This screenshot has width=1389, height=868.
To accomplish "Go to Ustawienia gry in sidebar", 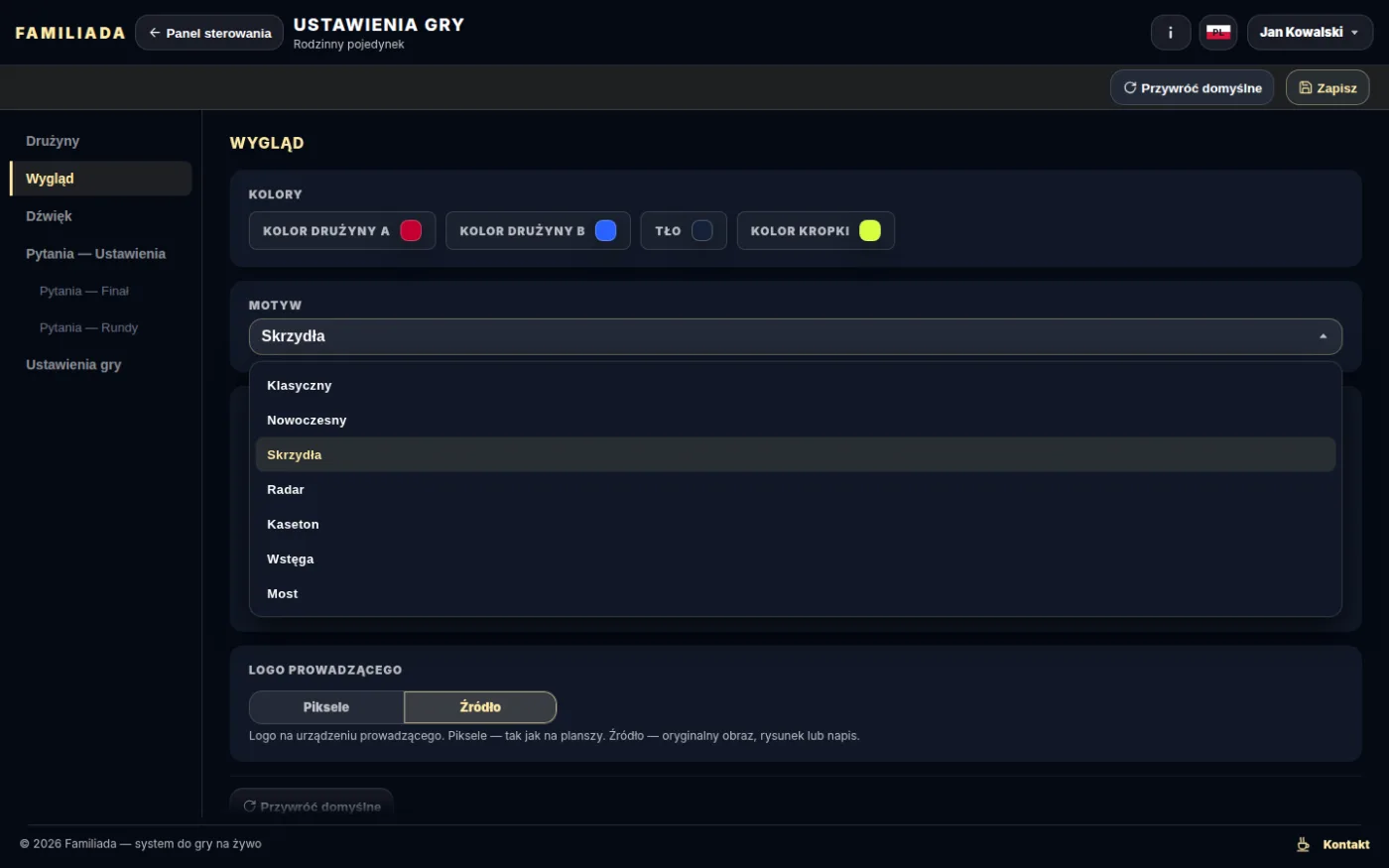I will click(x=100, y=365).
